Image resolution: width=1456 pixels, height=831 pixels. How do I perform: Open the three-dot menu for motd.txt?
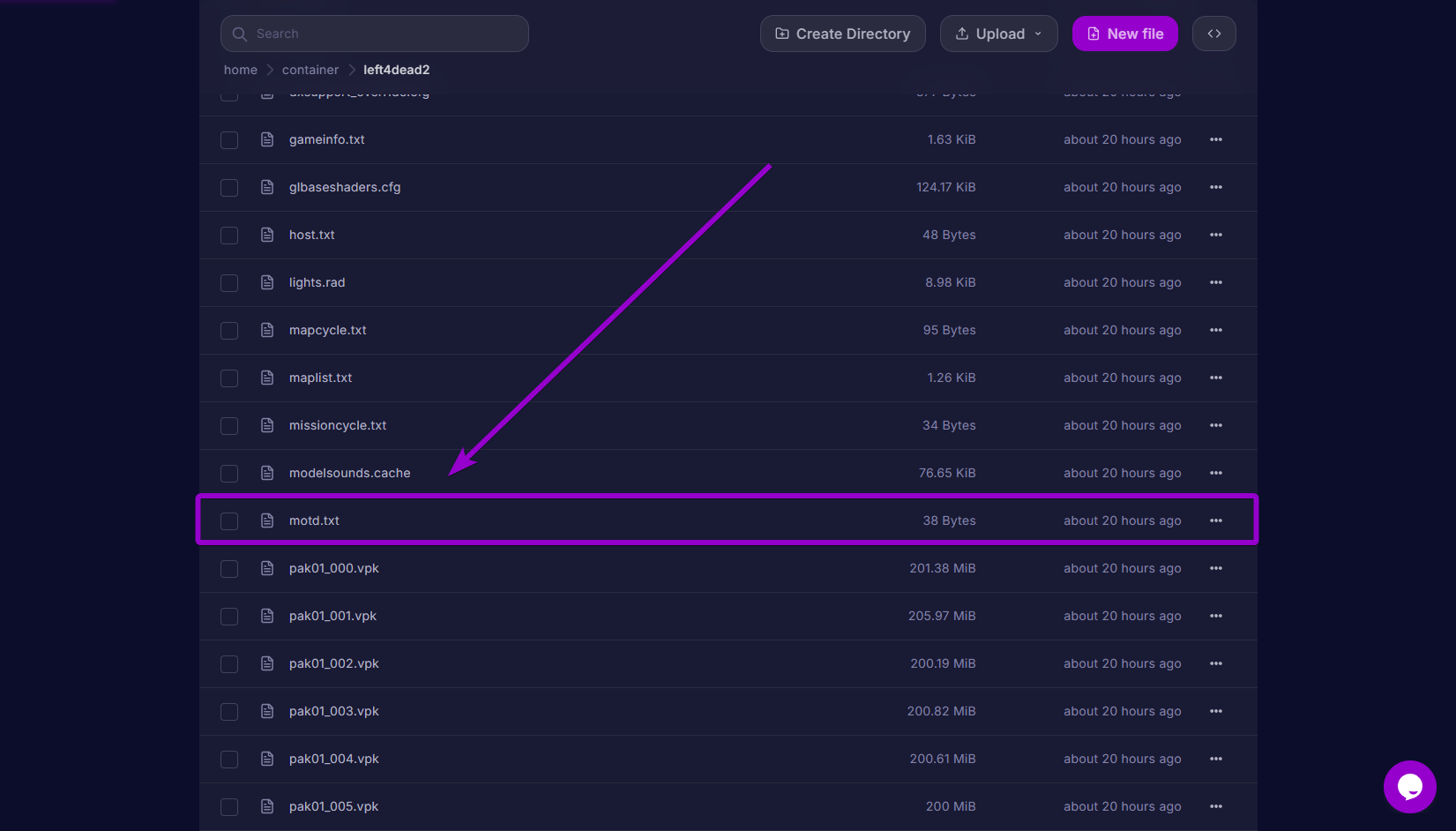pyautogui.click(x=1216, y=520)
